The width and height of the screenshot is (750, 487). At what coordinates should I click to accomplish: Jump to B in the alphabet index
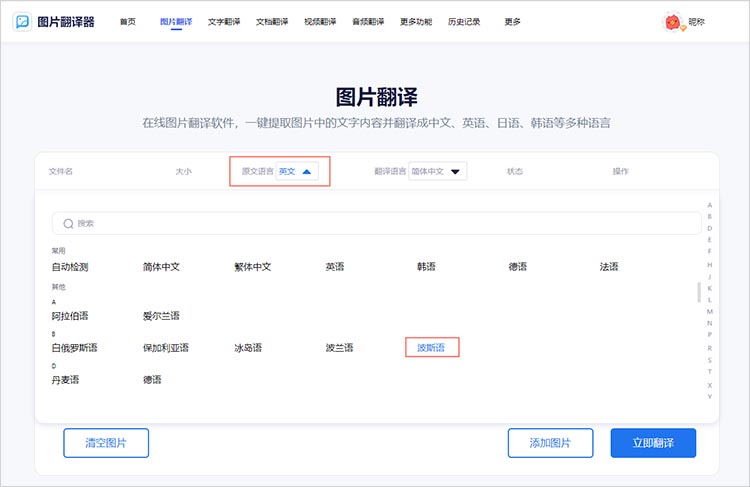pos(710,216)
